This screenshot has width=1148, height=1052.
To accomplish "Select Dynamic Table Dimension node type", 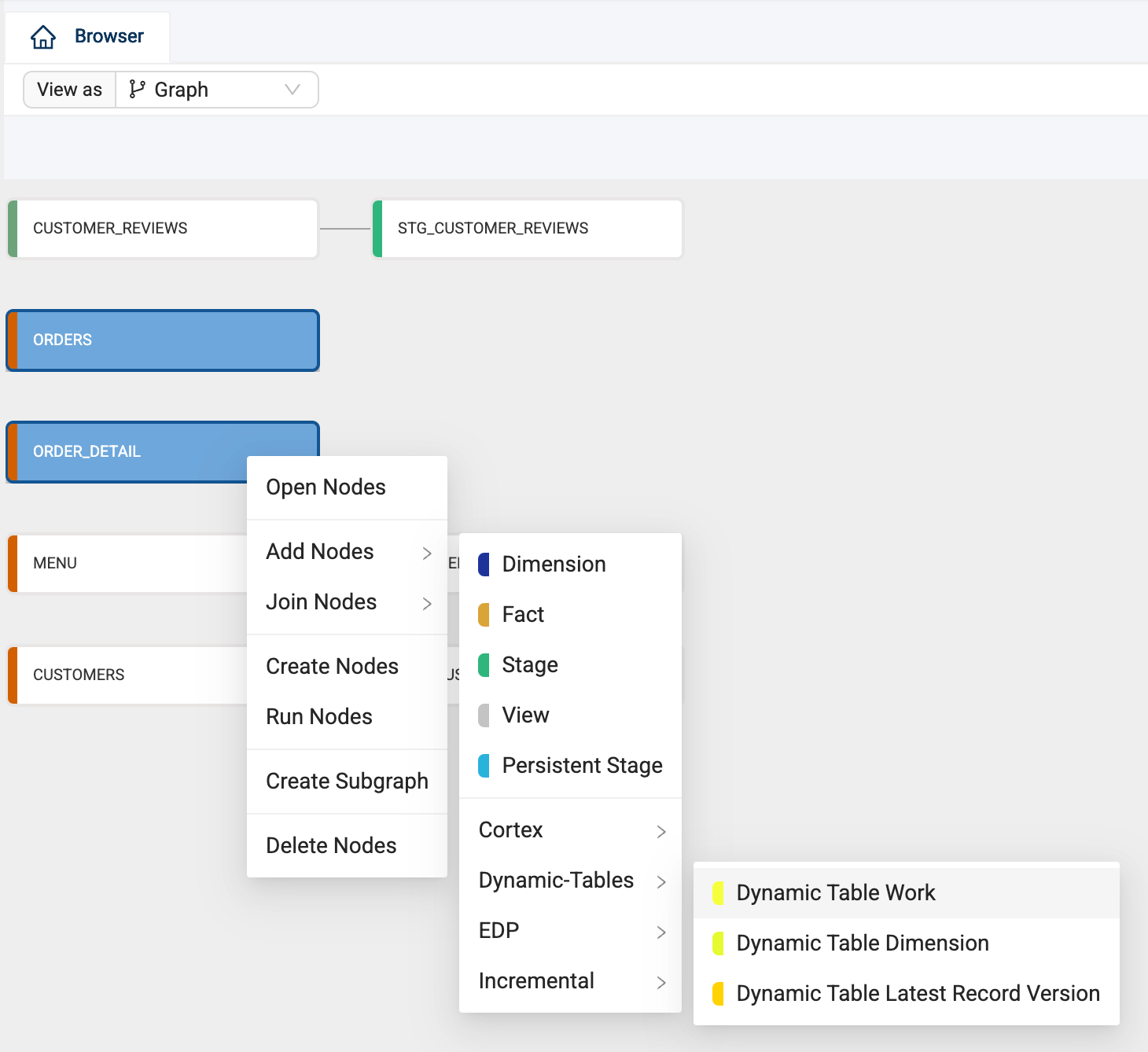I will point(863,943).
